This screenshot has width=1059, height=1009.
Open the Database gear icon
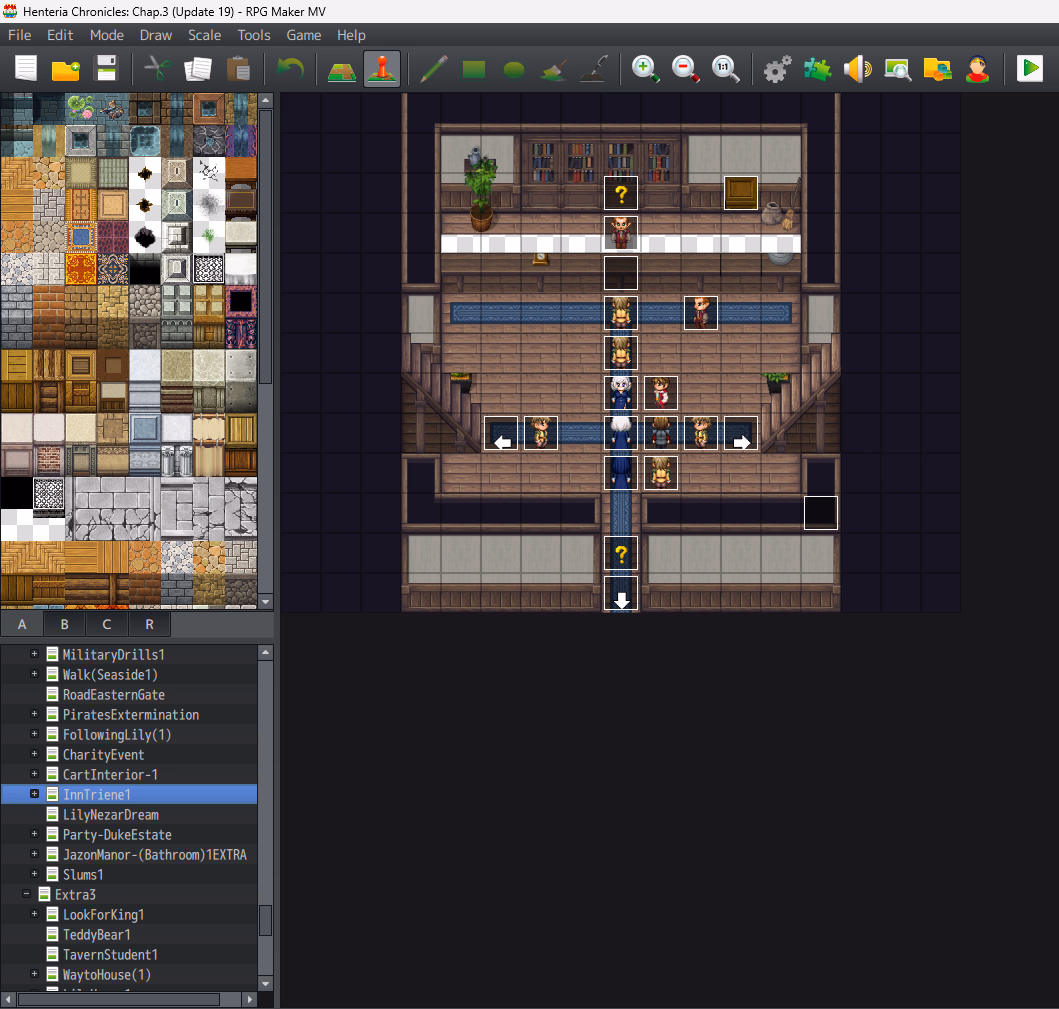click(x=777, y=69)
